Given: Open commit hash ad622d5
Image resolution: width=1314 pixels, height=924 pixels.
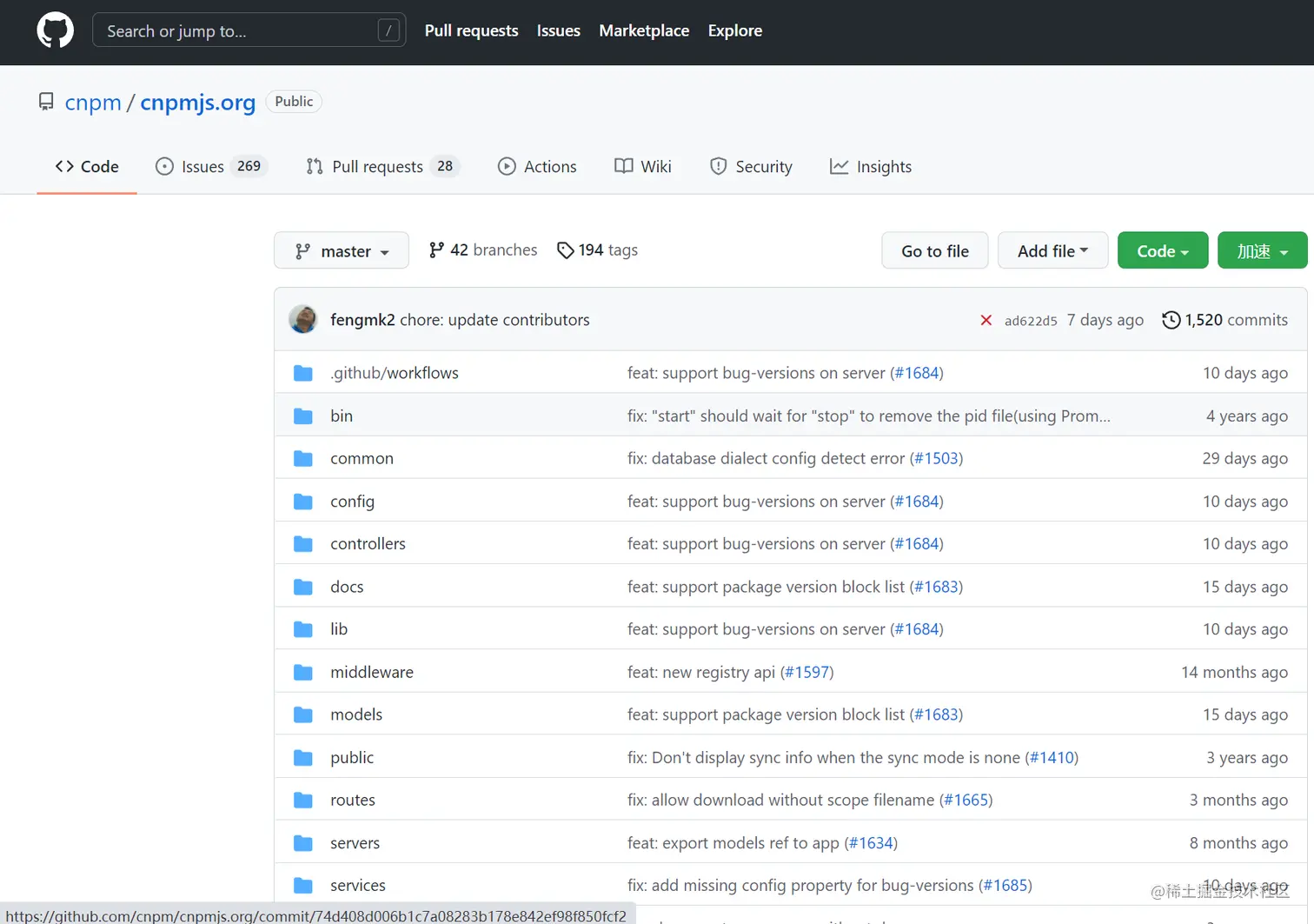Looking at the screenshot, I should [x=1031, y=321].
